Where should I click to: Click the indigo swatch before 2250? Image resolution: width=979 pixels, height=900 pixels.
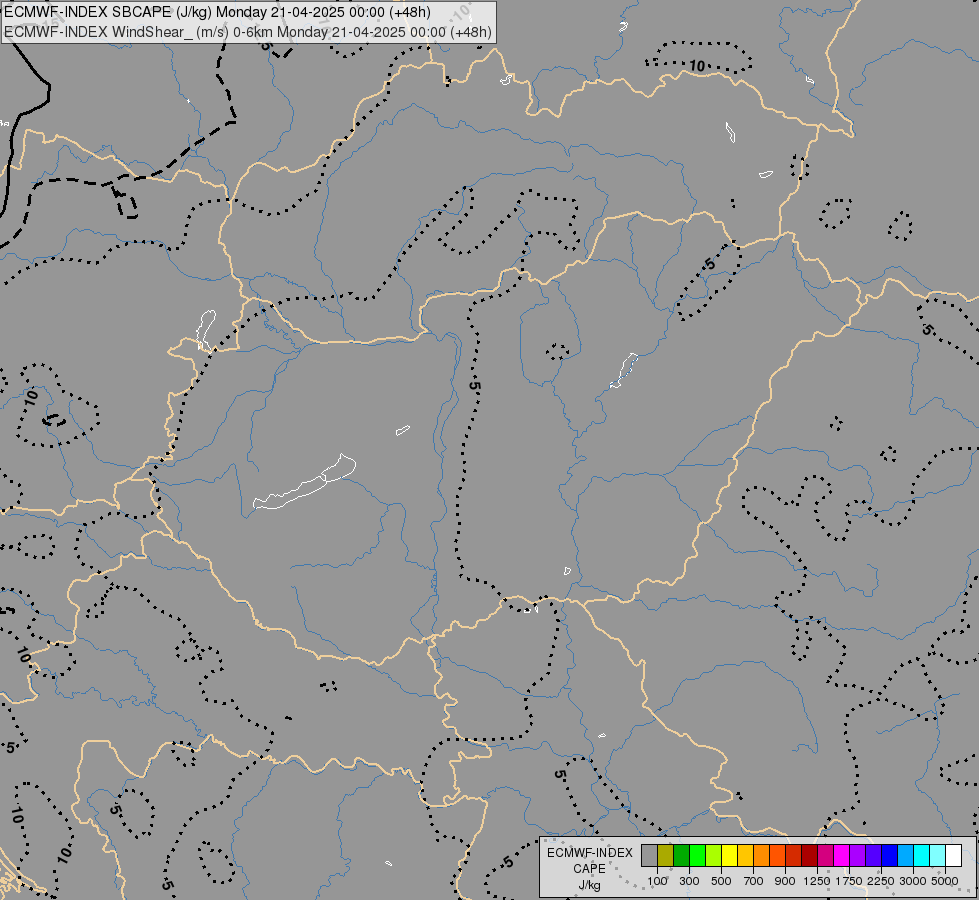pyautogui.click(x=873, y=856)
